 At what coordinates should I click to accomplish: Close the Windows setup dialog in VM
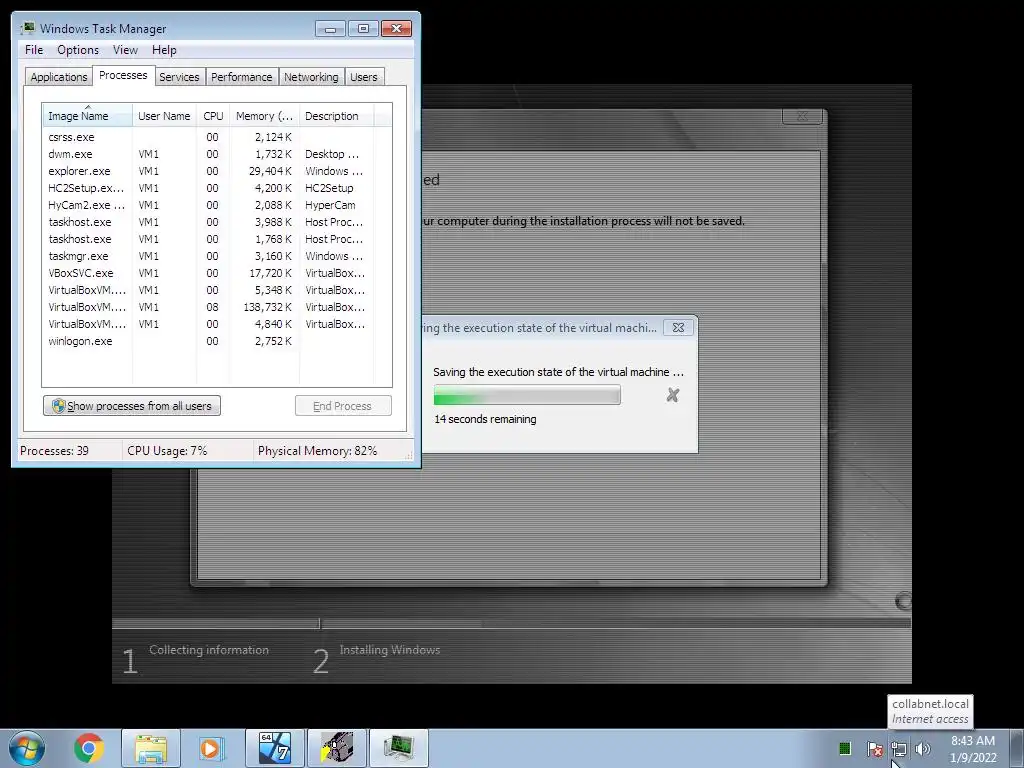(802, 116)
